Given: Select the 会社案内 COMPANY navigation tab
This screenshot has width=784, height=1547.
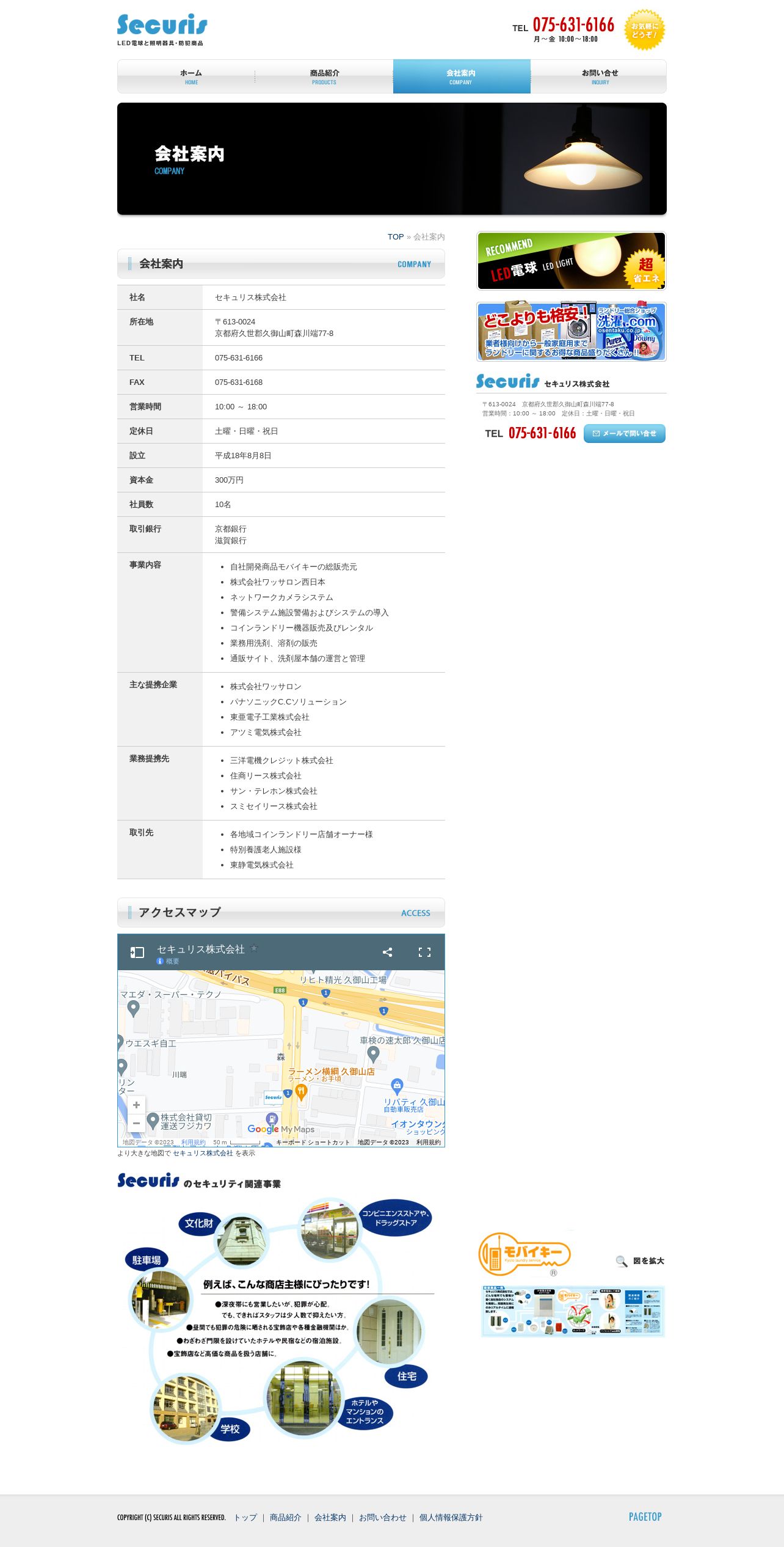Looking at the screenshot, I should click(462, 76).
